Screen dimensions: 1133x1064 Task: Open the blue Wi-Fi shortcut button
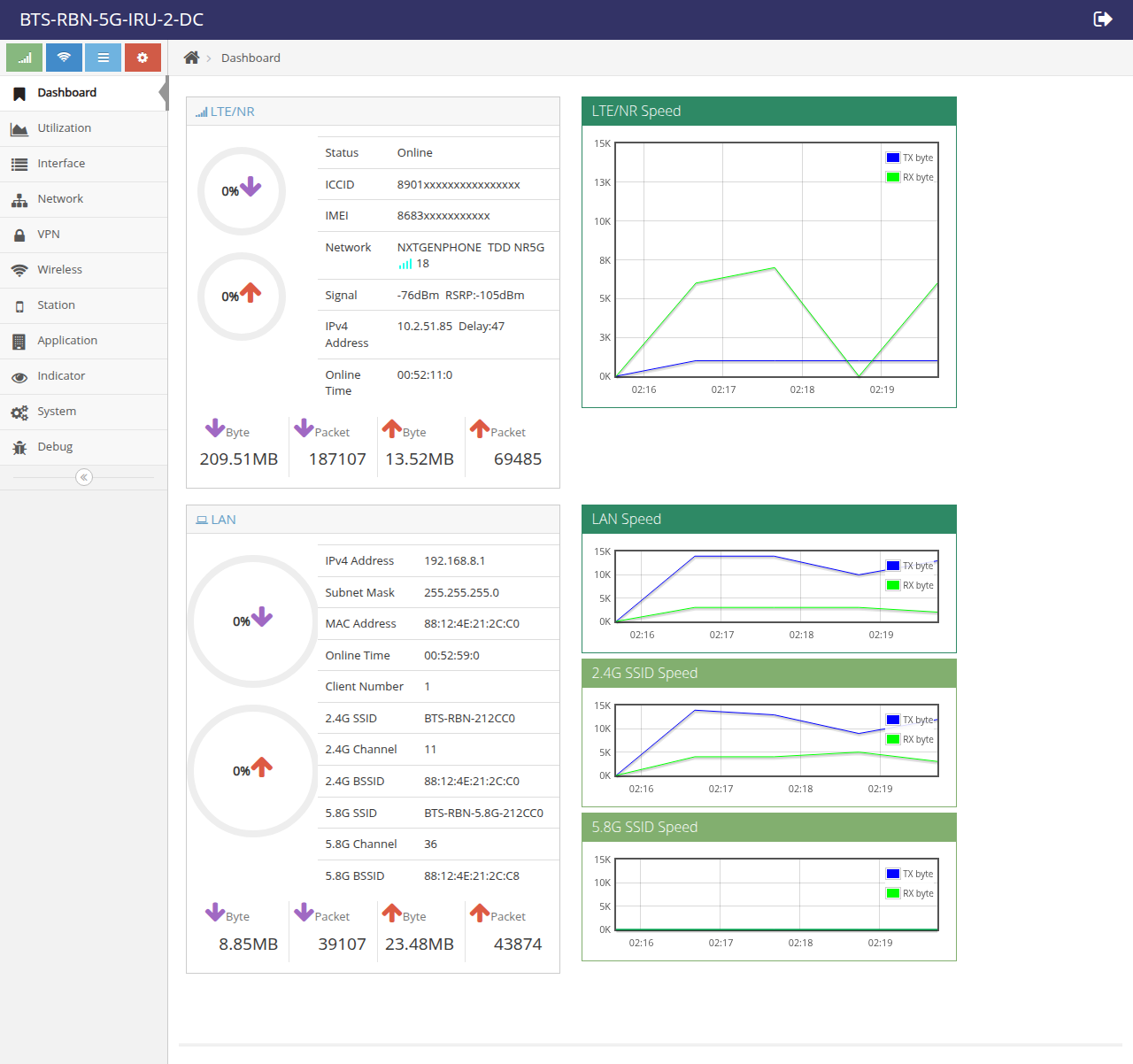pos(64,58)
